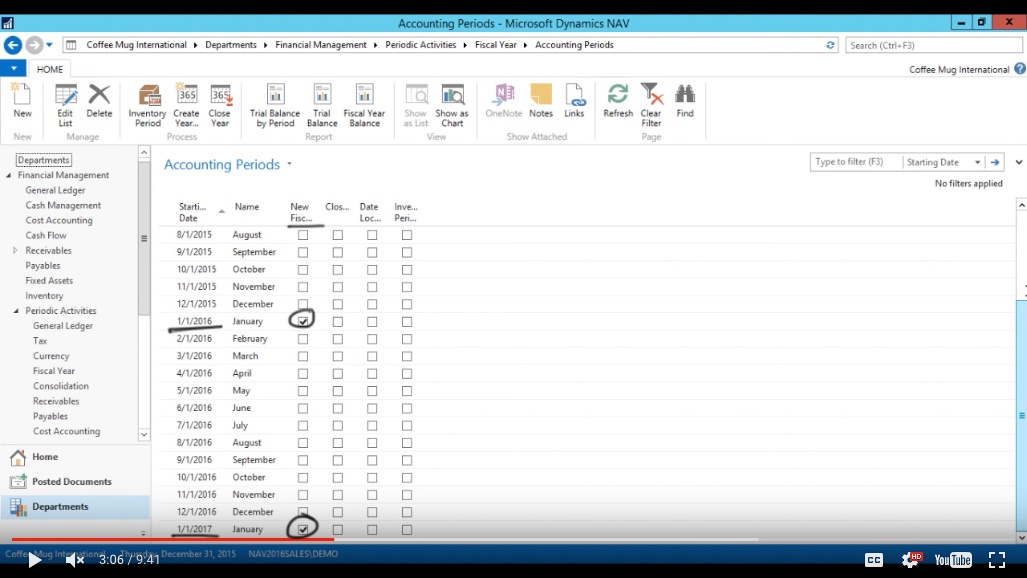Check the Closed box for 8/1/2015 August
Viewport: 1027px width, 578px height.
pyautogui.click(x=337, y=235)
